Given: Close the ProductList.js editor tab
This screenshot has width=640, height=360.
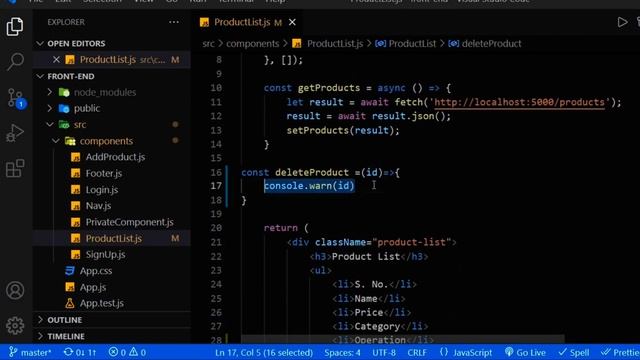Looking at the screenshot, I should (292, 22).
